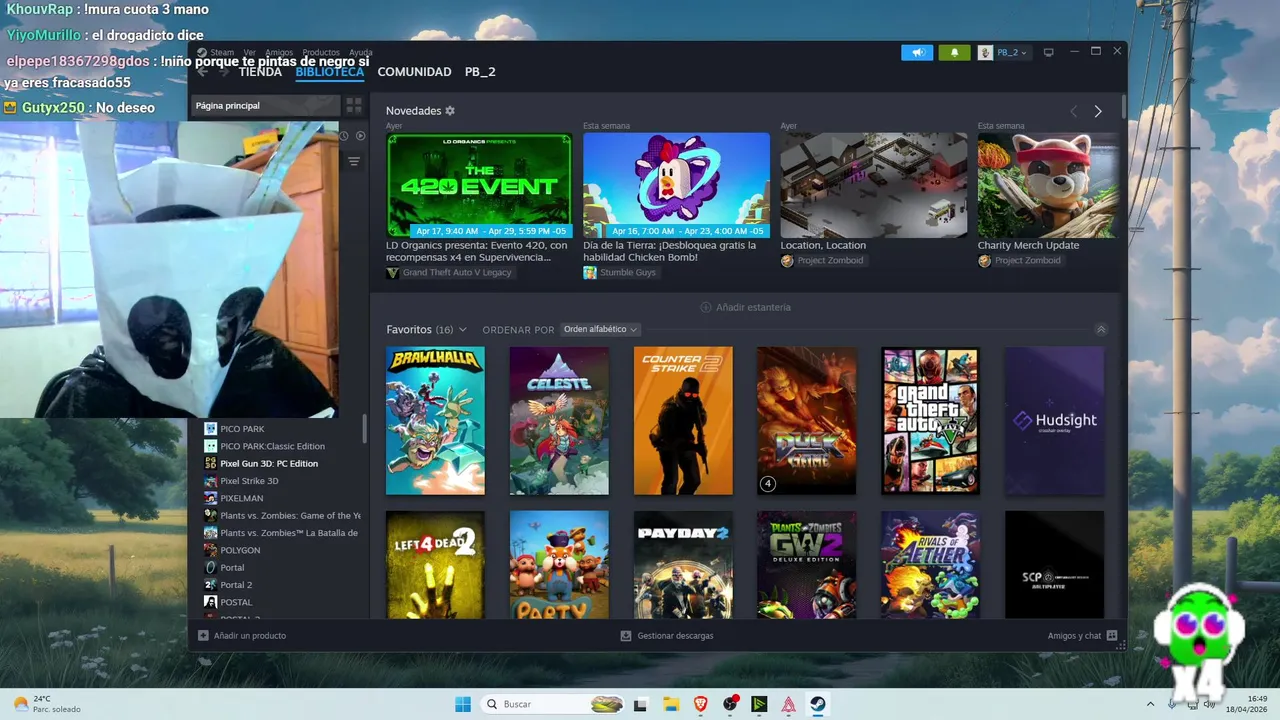Open the SCP game cover
The image size is (1280, 720).
click(1054, 565)
